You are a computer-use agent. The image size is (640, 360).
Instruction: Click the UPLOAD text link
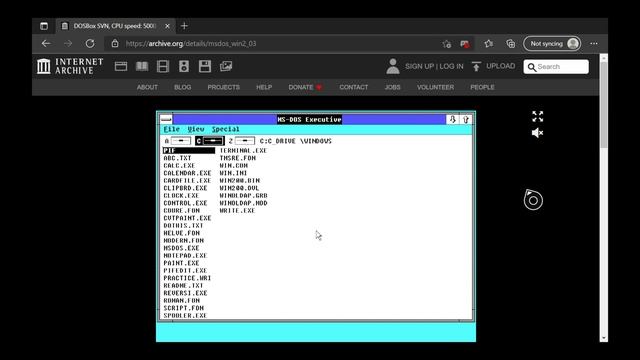coord(501,66)
